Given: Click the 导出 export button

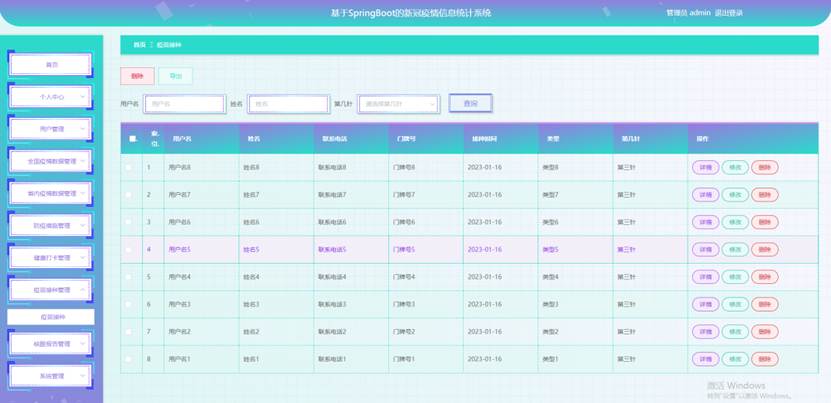Looking at the screenshot, I should tap(175, 76).
